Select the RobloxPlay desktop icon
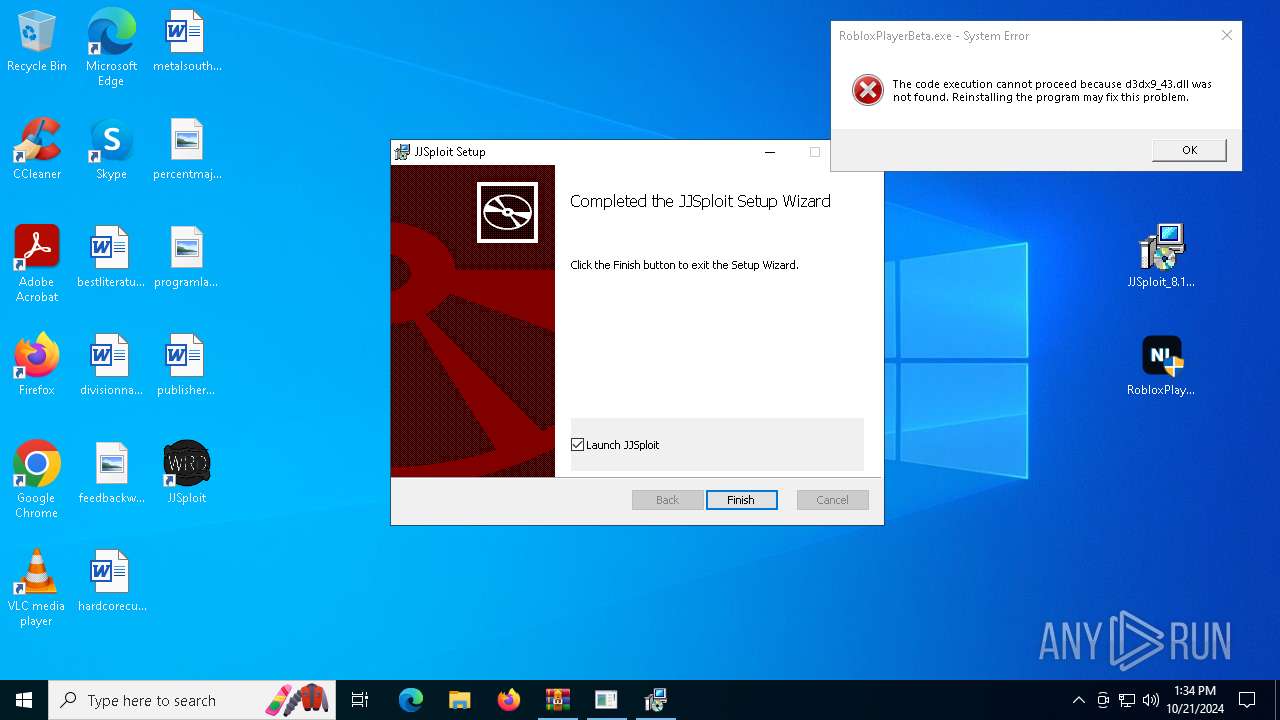This screenshot has height=720, width=1280. click(1161, 366)
